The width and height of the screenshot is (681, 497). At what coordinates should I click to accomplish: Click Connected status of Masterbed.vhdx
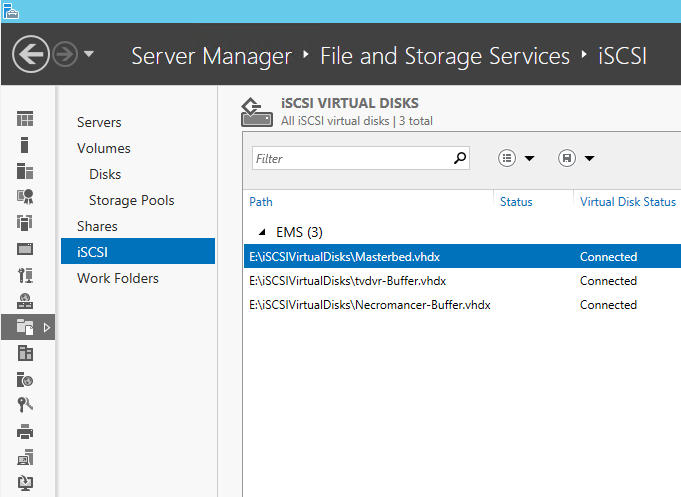(x=608, y=257)
